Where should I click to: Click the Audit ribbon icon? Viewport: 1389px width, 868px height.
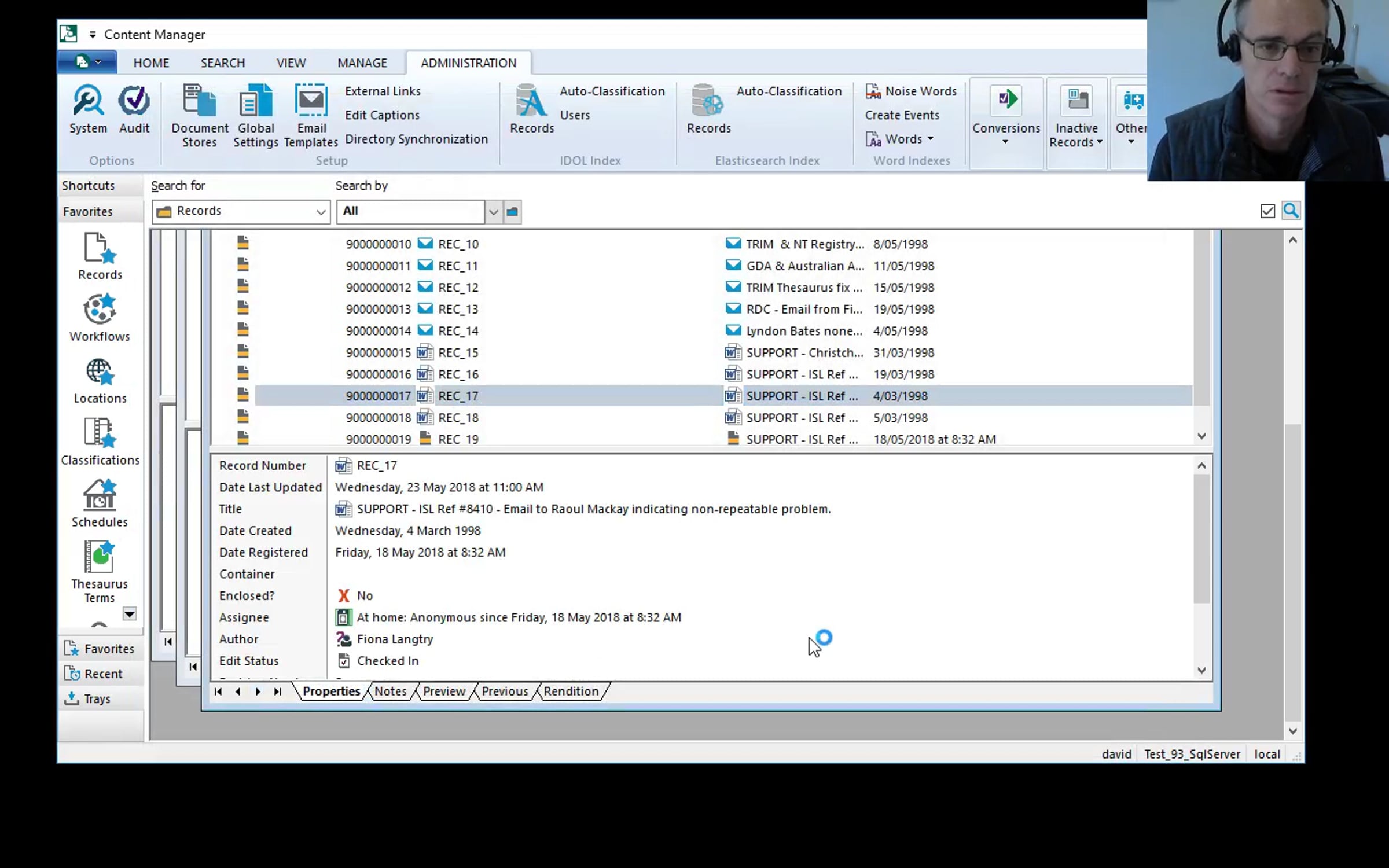(134, 110)
